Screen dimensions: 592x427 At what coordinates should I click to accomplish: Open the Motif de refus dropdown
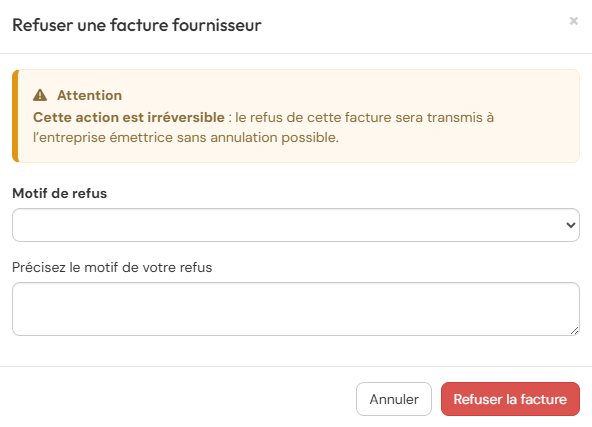pyautogui.click(x=296, y=225)
